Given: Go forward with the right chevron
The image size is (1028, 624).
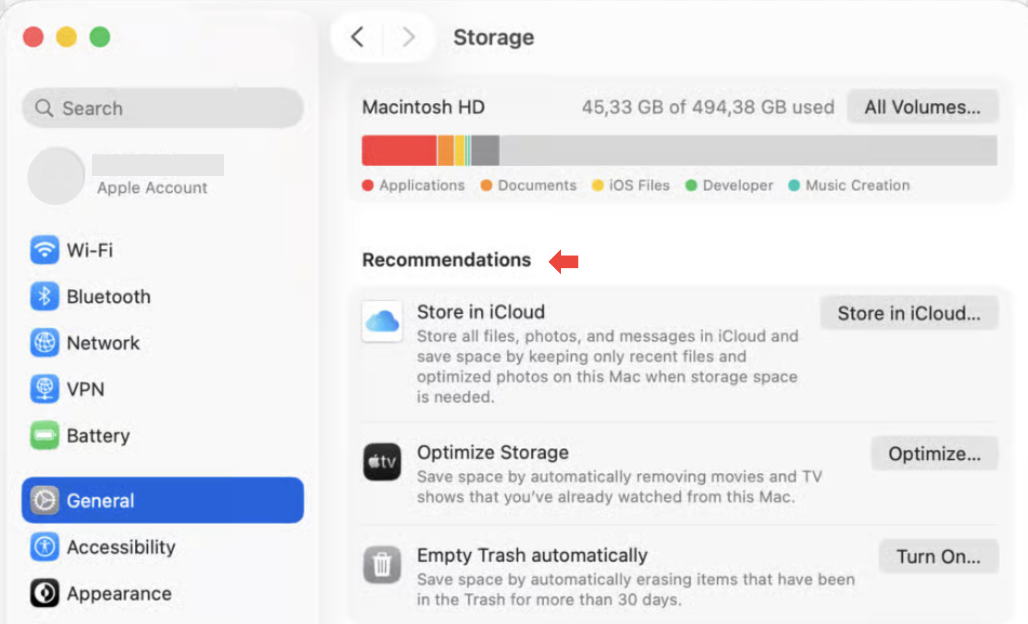Looking at the screenshot, I should coord(408,37).
